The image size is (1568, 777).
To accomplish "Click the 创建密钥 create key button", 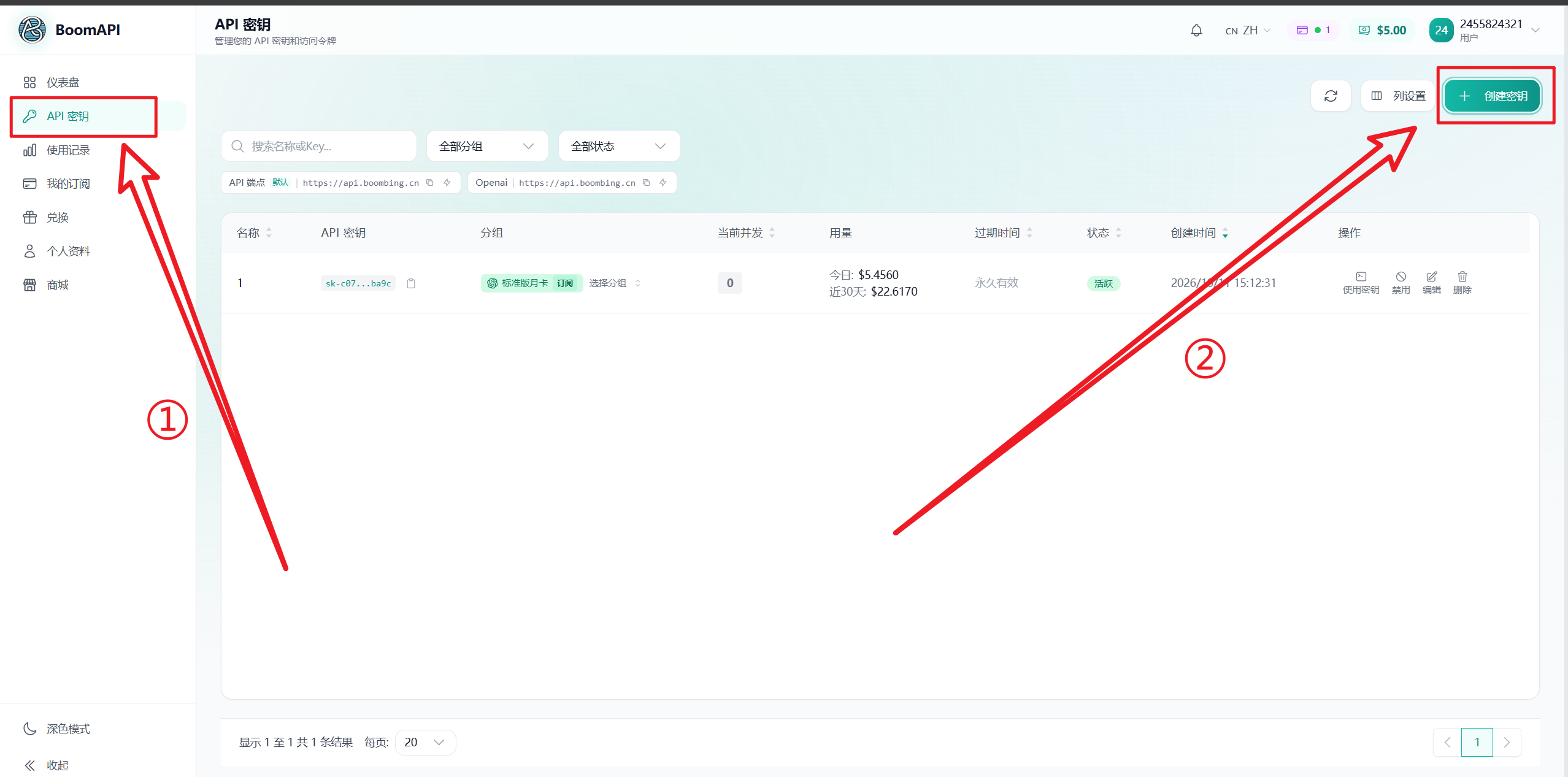I will click(x=1492, y=96).
